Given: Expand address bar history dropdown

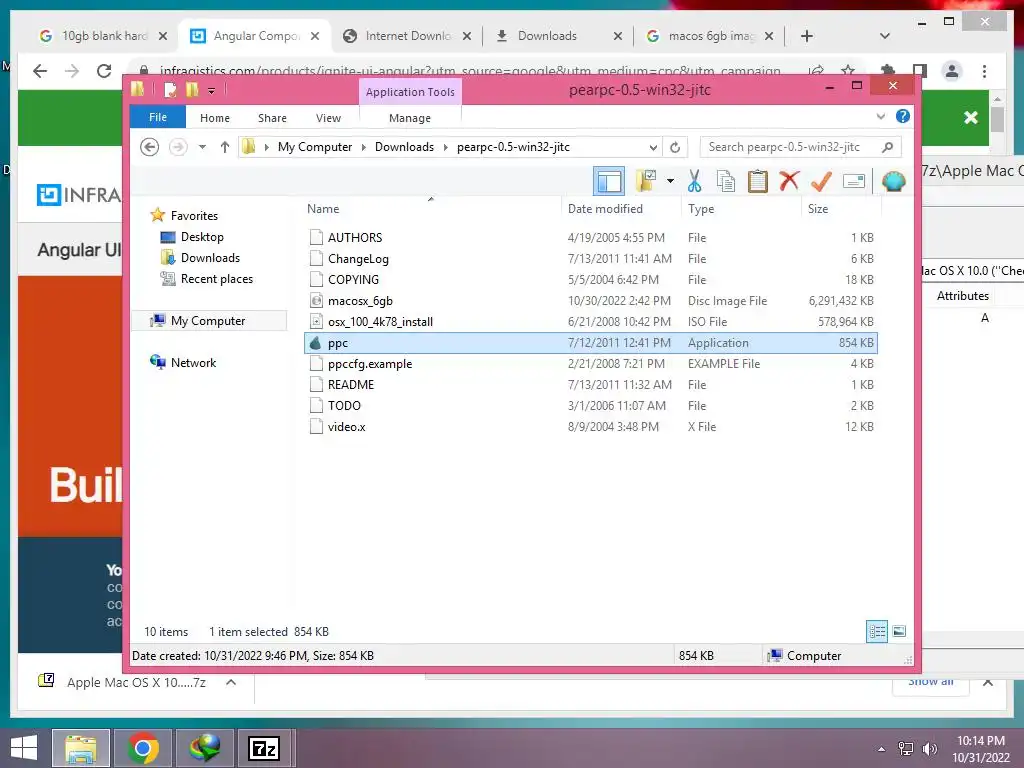Looking at the screenshot, I should [x=652, y=148].
